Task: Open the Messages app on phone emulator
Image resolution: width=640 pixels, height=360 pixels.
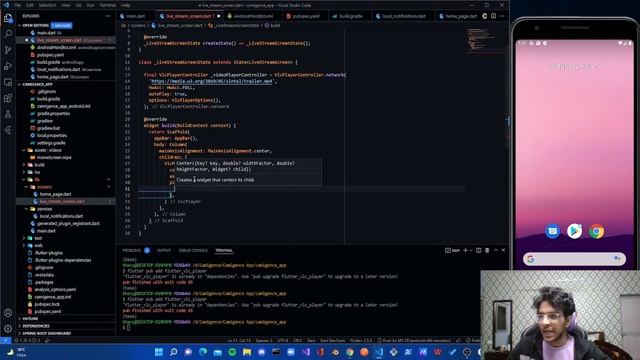Action: click(553, 231)
